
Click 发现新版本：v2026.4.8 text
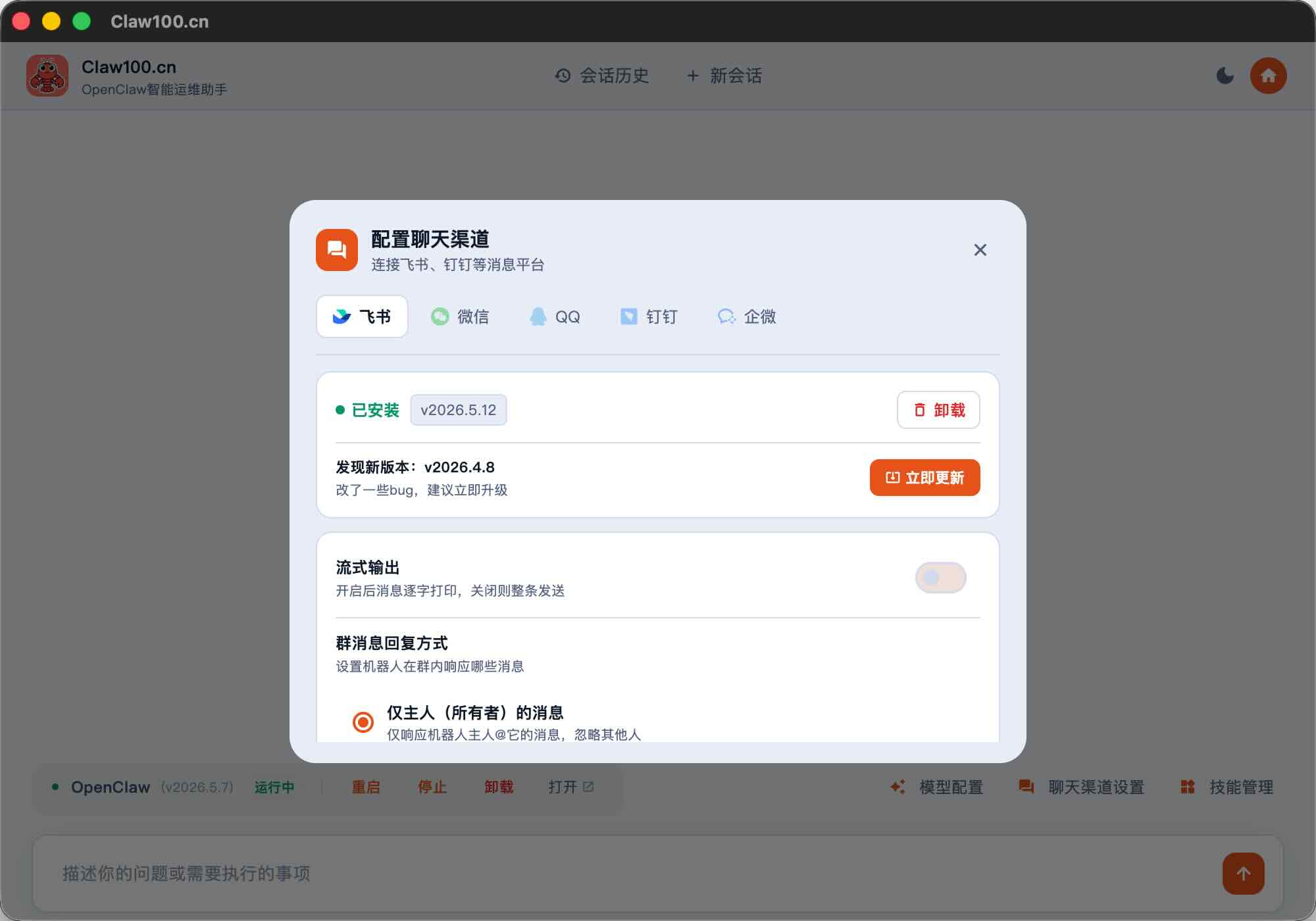pos(415,467)
